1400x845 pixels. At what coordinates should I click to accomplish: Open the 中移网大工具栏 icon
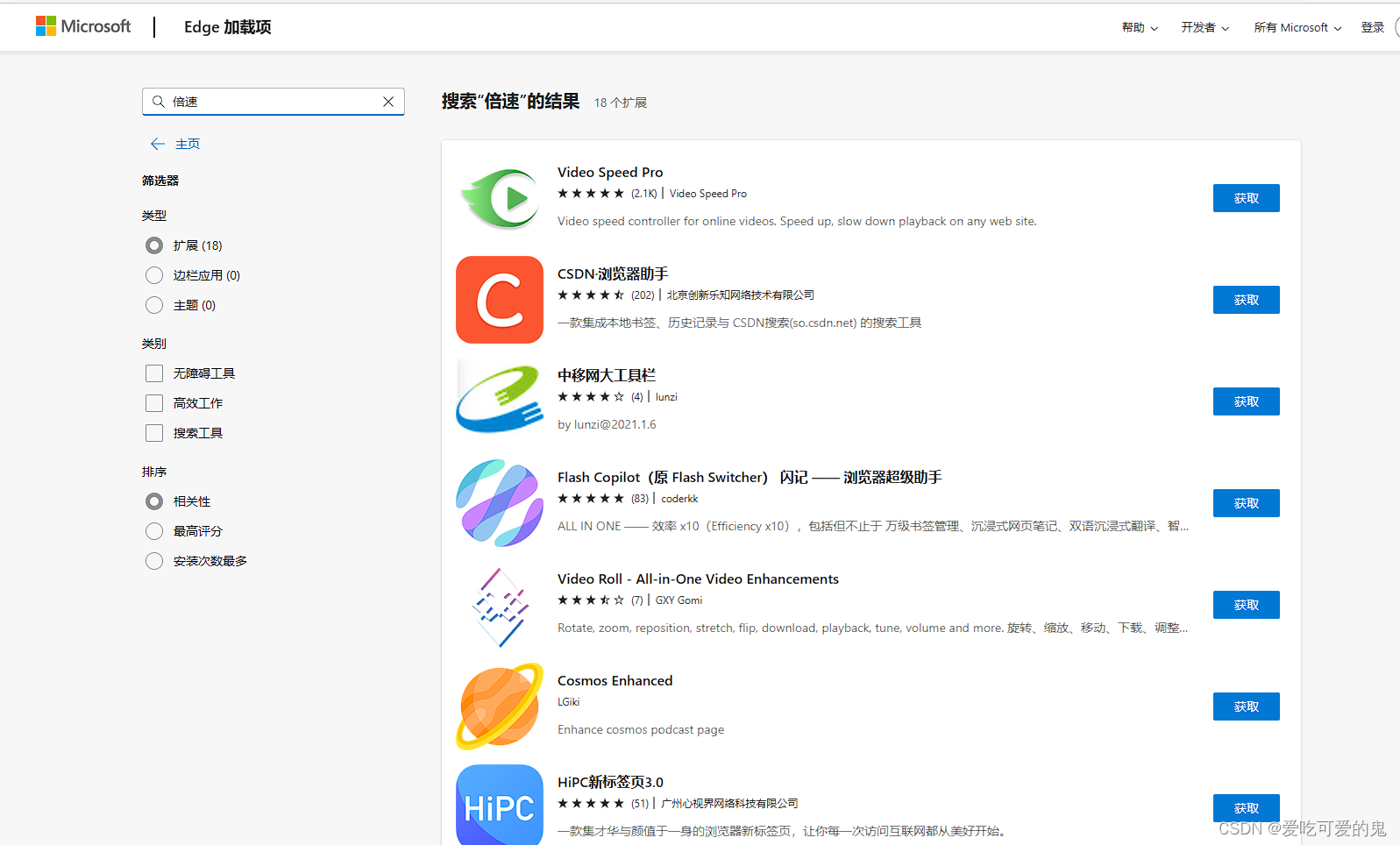coord(500,401)
